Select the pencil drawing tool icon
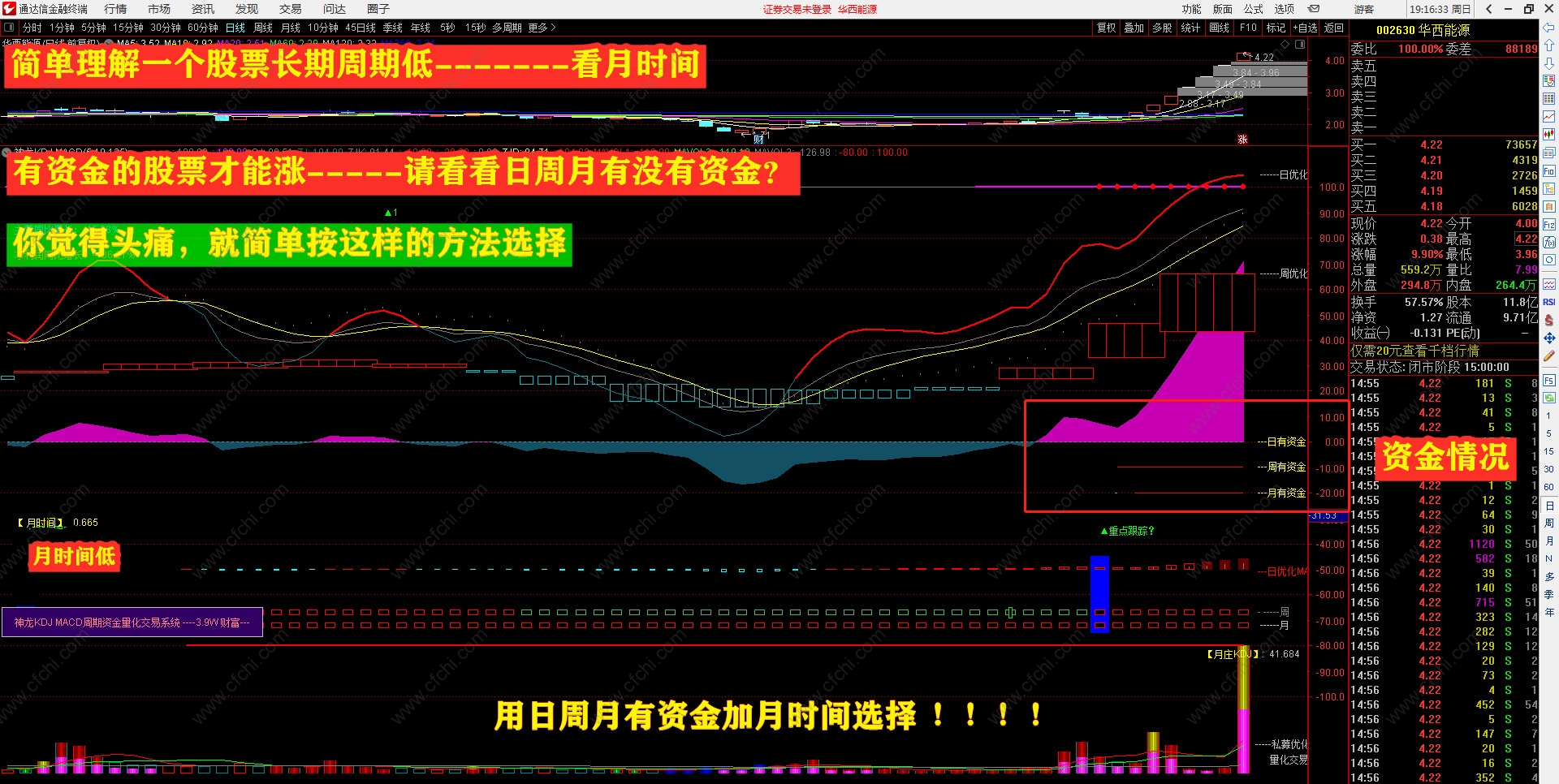Viewport: 1559px width, 784px height. click(1549, 355)
